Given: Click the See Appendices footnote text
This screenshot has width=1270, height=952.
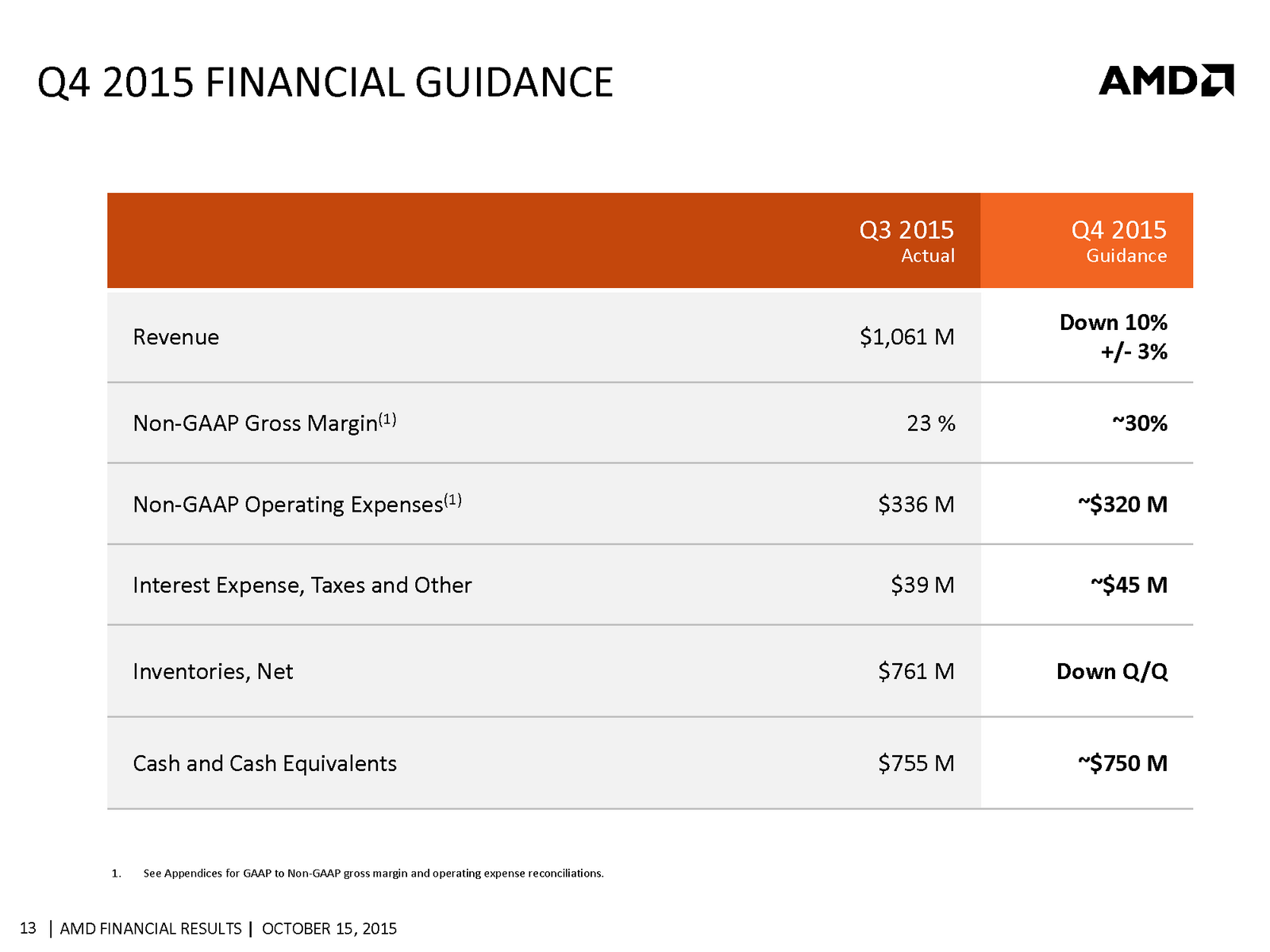Looking at the screenshot, I should click(373, 873).
